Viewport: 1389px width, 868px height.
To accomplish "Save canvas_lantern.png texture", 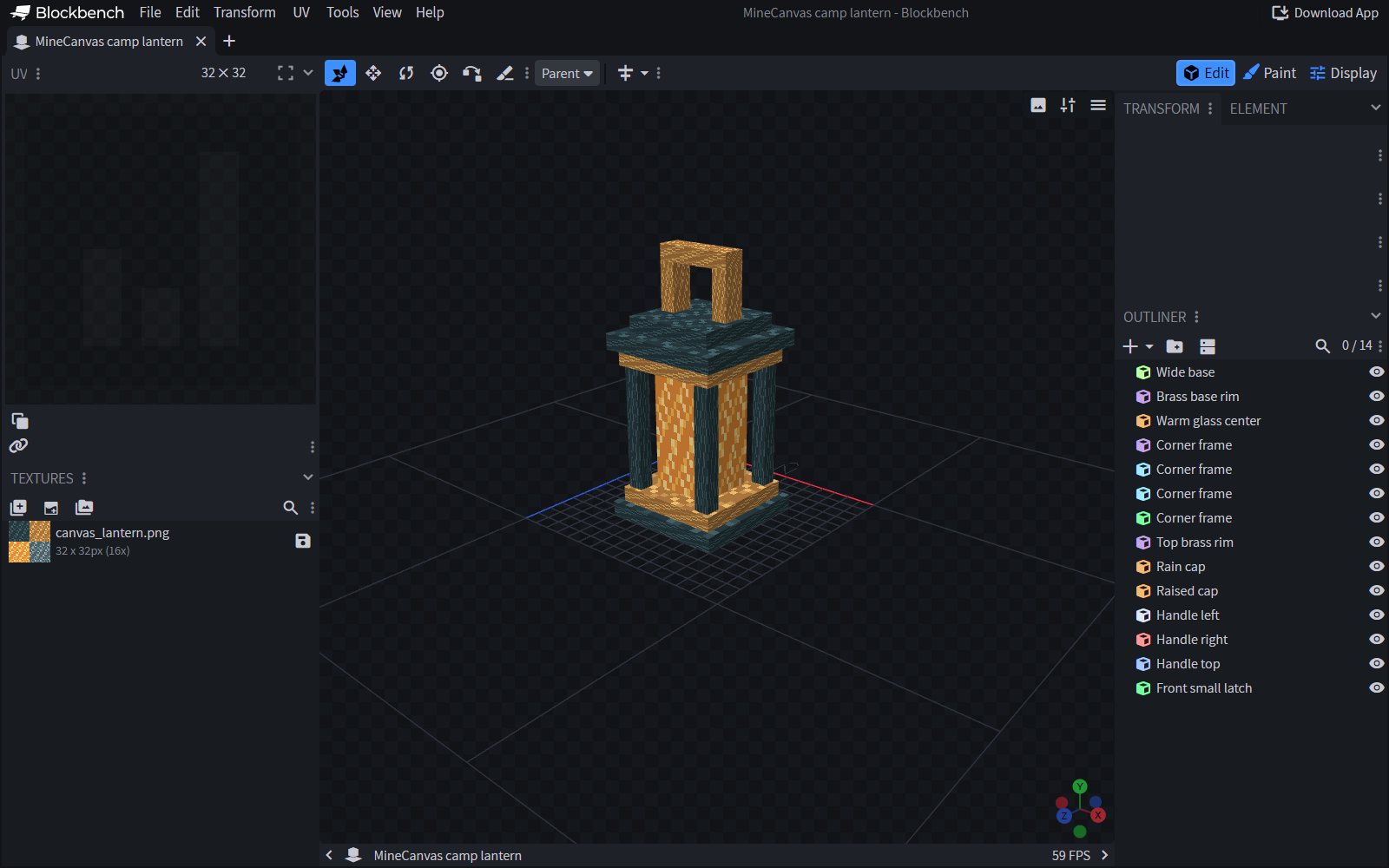I will pos(303,541).
